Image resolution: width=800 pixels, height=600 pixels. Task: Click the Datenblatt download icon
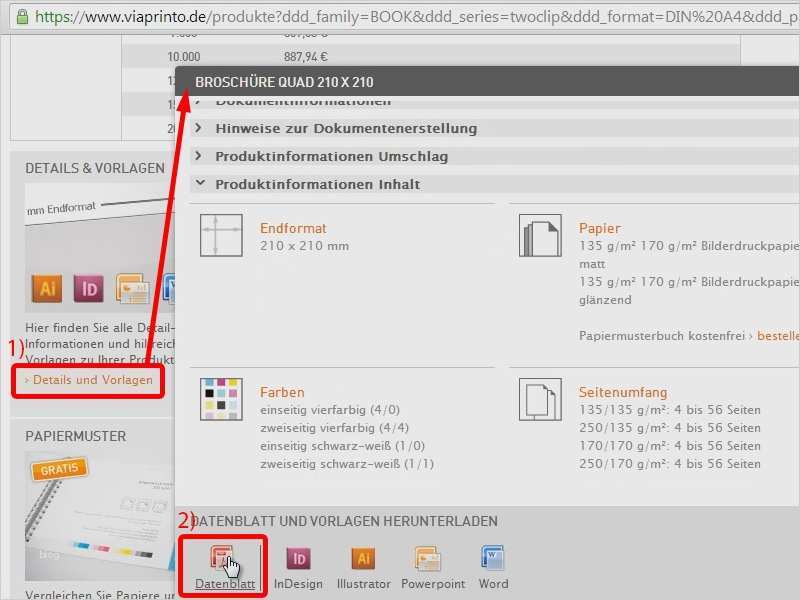pos(222,555)
